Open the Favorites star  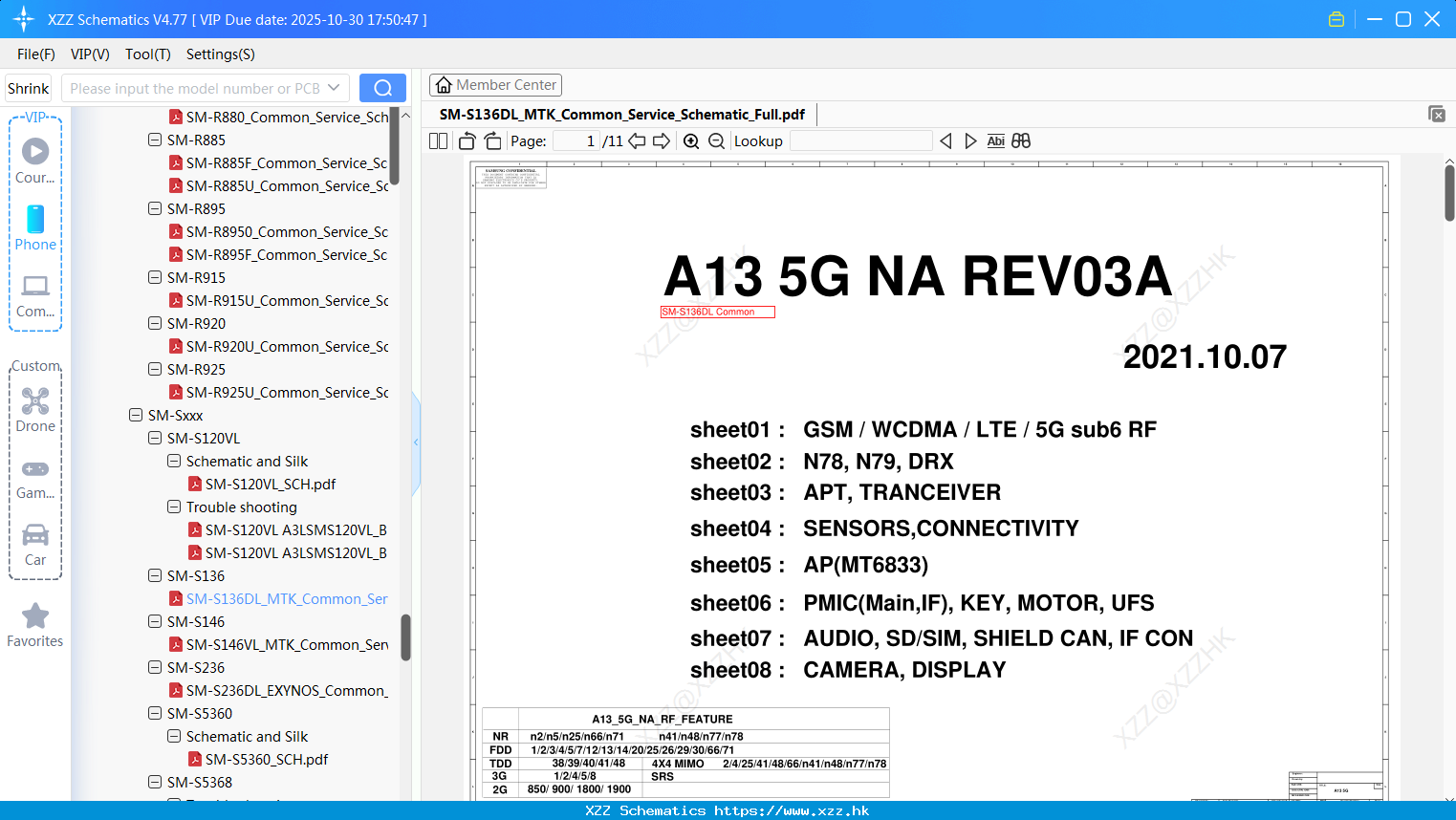pos(35,625)
